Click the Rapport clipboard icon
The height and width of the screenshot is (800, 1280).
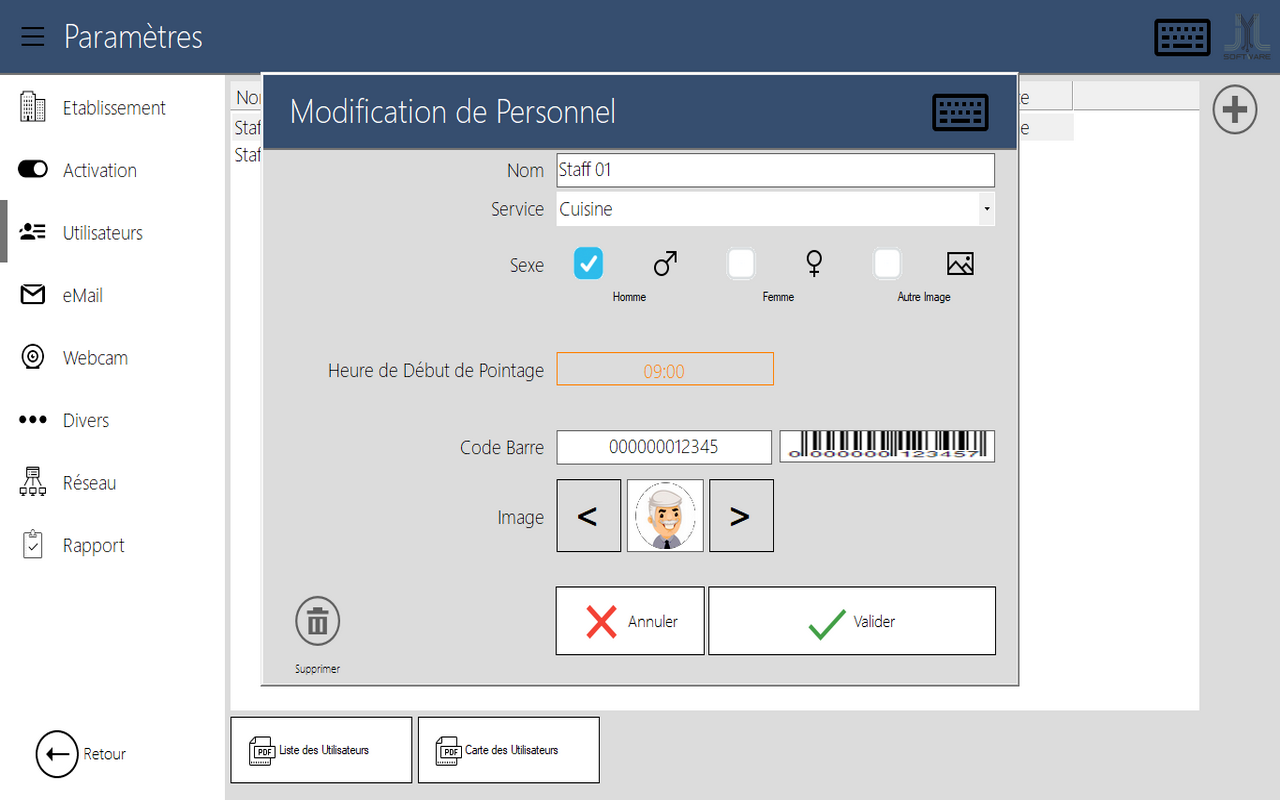(x=33, y=545)
